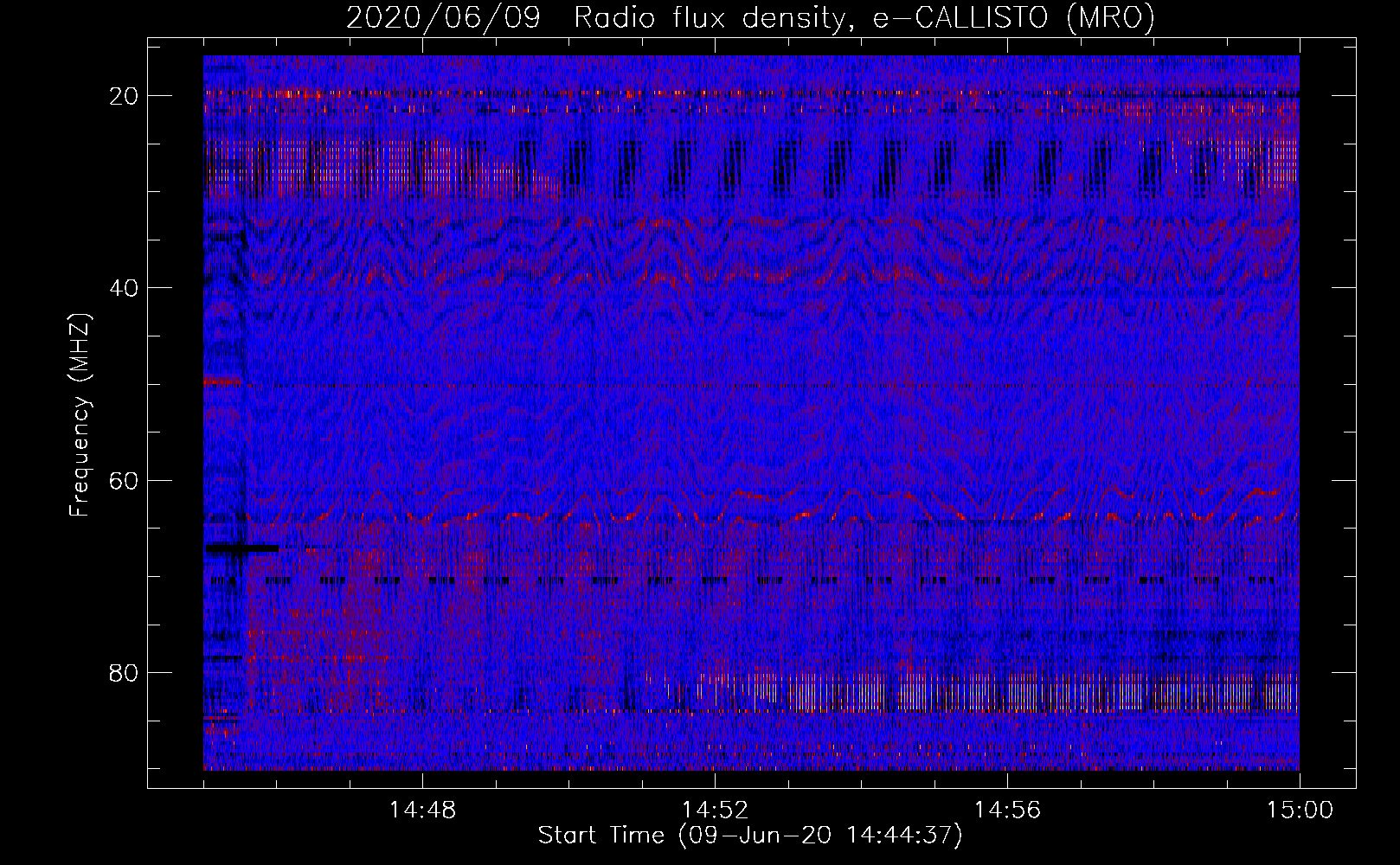The height and width of the screenshot is (865, 1400).
Task: Click the 'Frequency (MHZ)' y-axis label
Action: click(80, 414)
